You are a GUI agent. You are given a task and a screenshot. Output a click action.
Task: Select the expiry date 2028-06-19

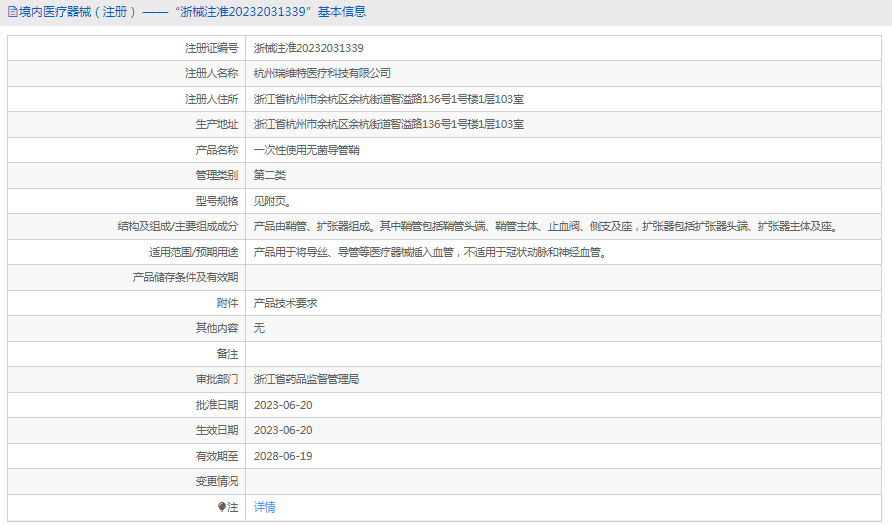[283, 456]
